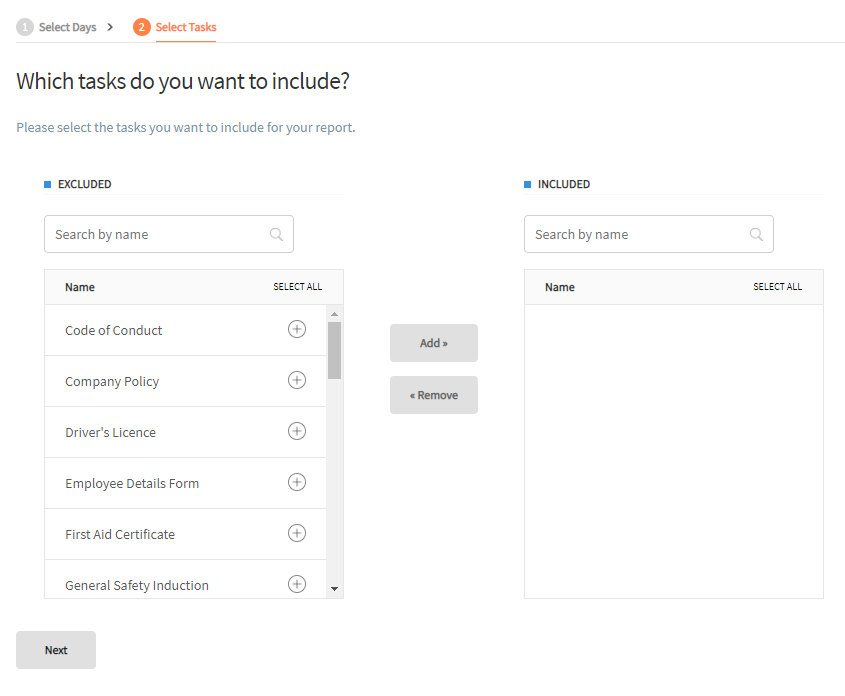The width and height of the screenshot is (845, 696).
Task: Include Driver's Licence via its plus icon
Action: [297, 431]
